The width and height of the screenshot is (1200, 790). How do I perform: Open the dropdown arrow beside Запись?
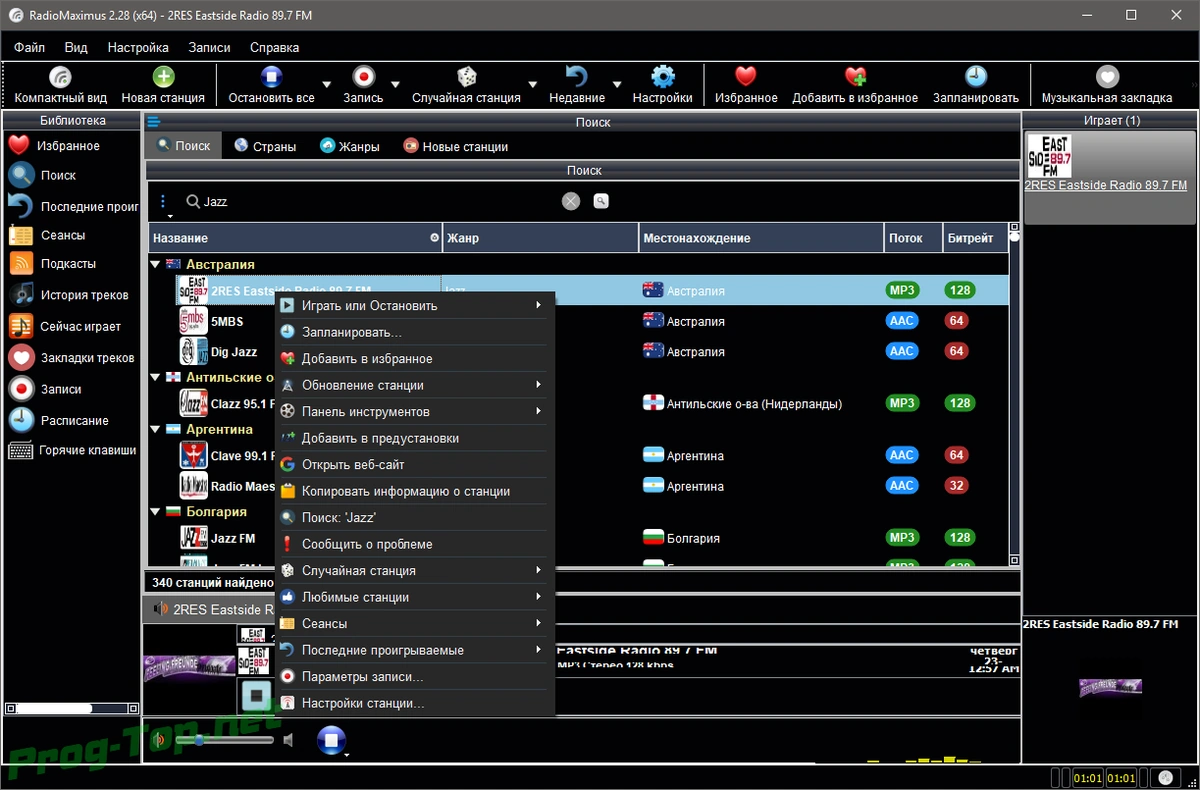pos(395,85)
